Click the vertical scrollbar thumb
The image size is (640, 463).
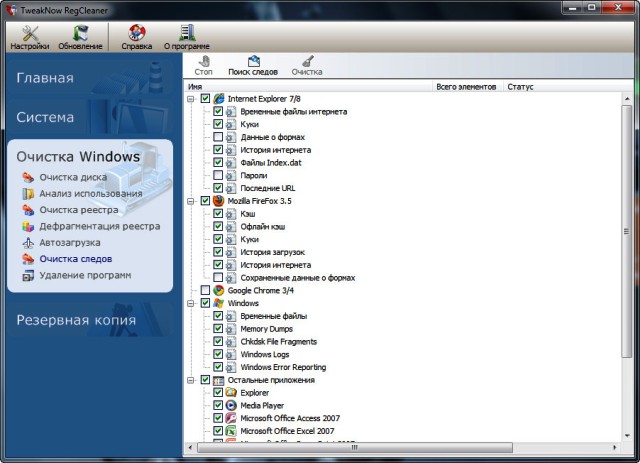(x=627, y=232)
